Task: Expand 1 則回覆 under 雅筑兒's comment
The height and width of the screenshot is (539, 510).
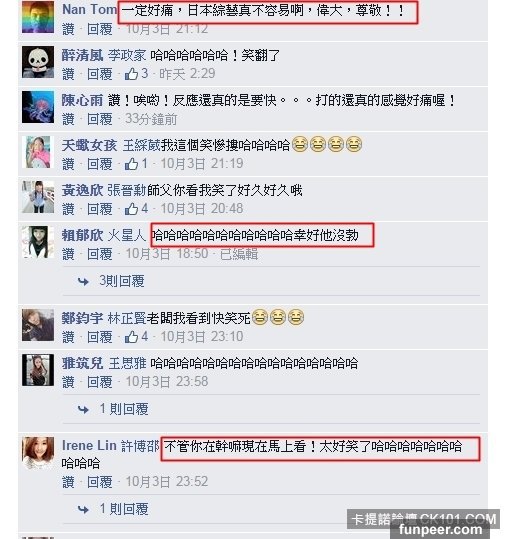Action: (x=124, y=409)
